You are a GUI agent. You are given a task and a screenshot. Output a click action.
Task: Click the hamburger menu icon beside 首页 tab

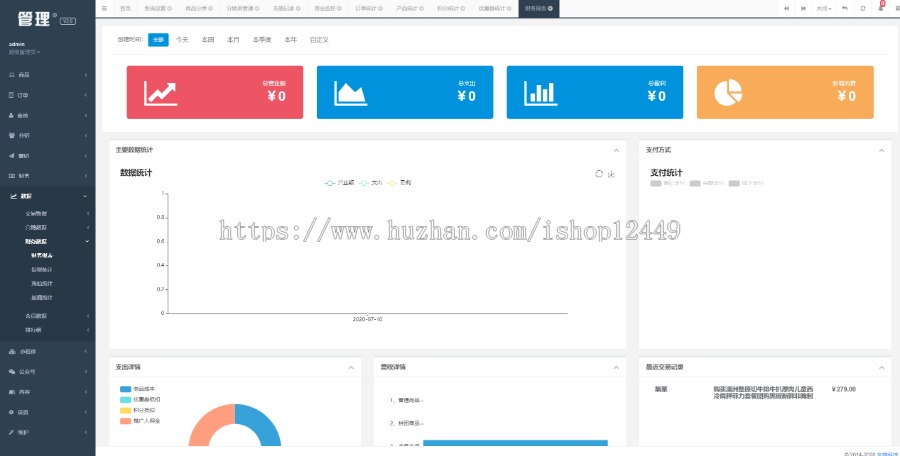click(x=104, y=8)
